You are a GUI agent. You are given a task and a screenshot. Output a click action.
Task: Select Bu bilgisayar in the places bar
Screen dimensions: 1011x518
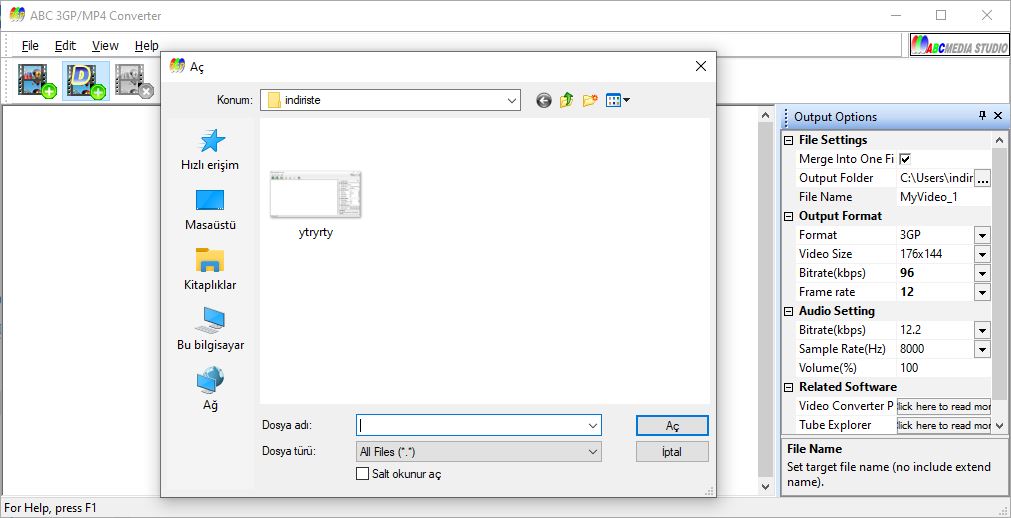tap(210, 330)
